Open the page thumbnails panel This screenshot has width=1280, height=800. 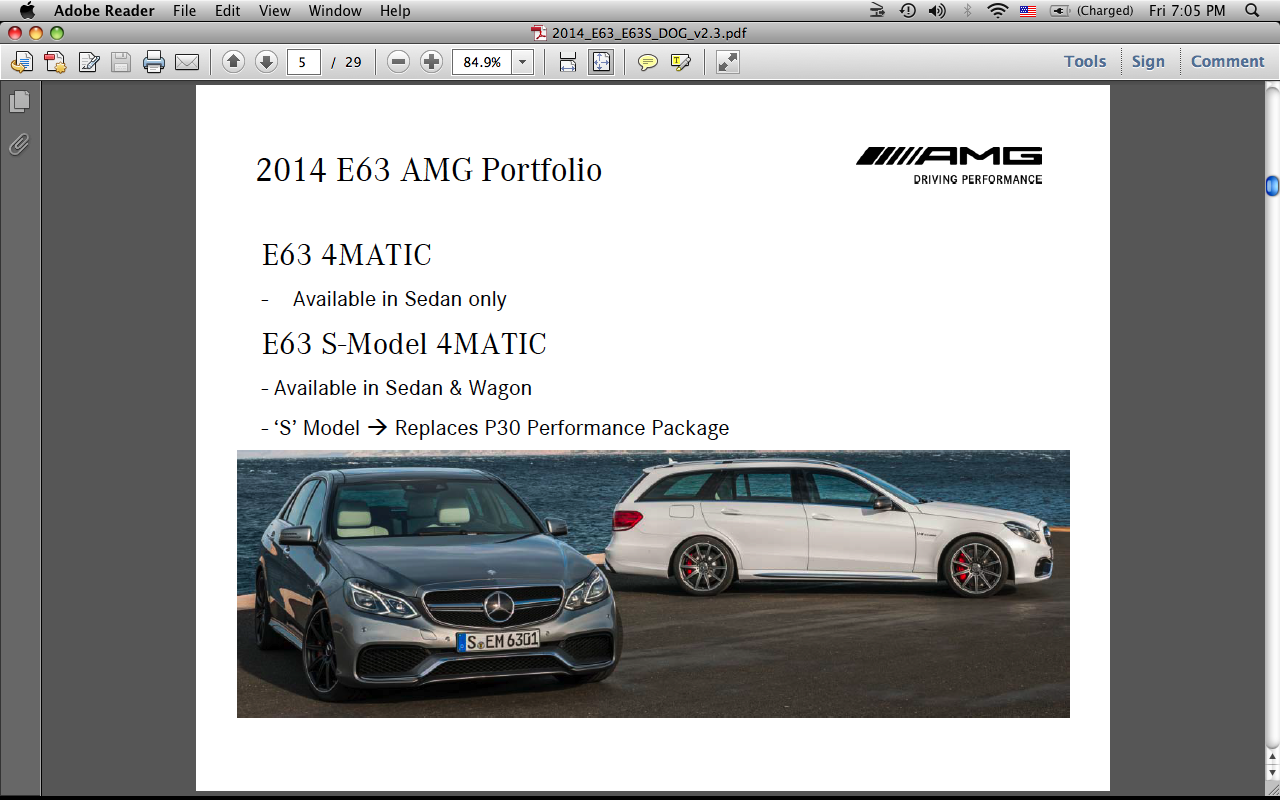click(x=19, y=102)
